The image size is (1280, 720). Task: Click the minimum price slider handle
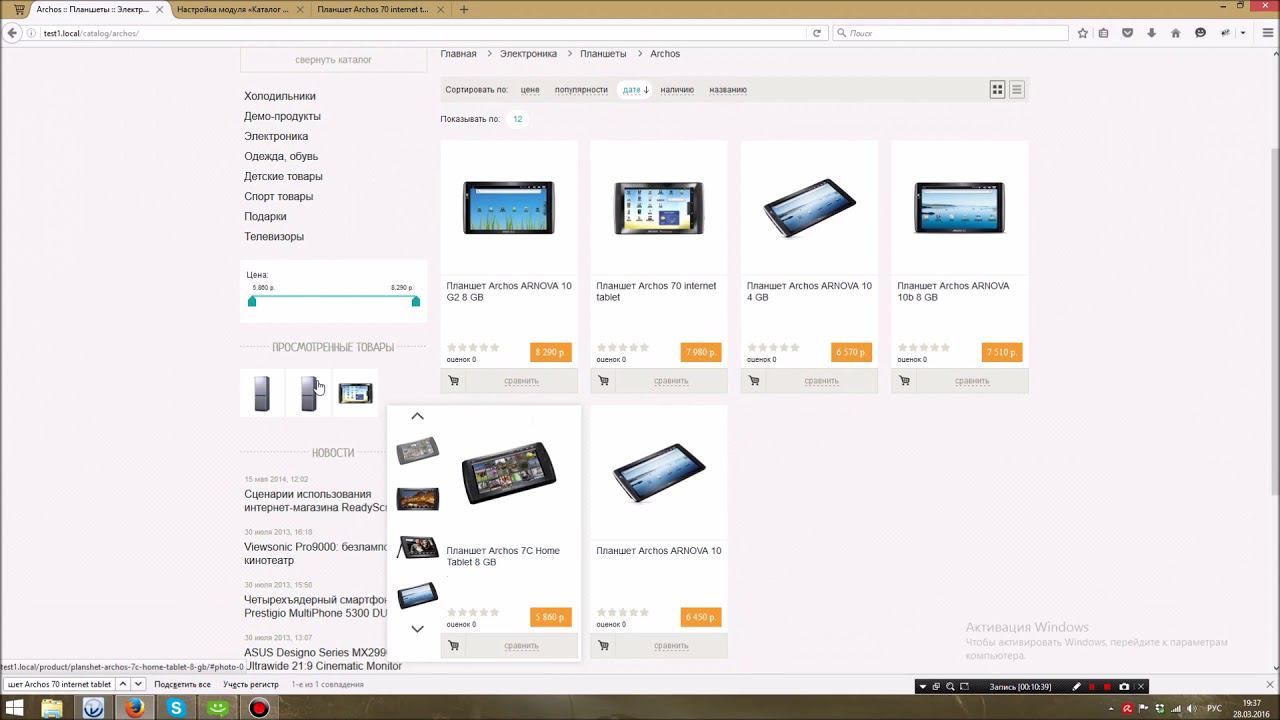click(x=252, y=301)
